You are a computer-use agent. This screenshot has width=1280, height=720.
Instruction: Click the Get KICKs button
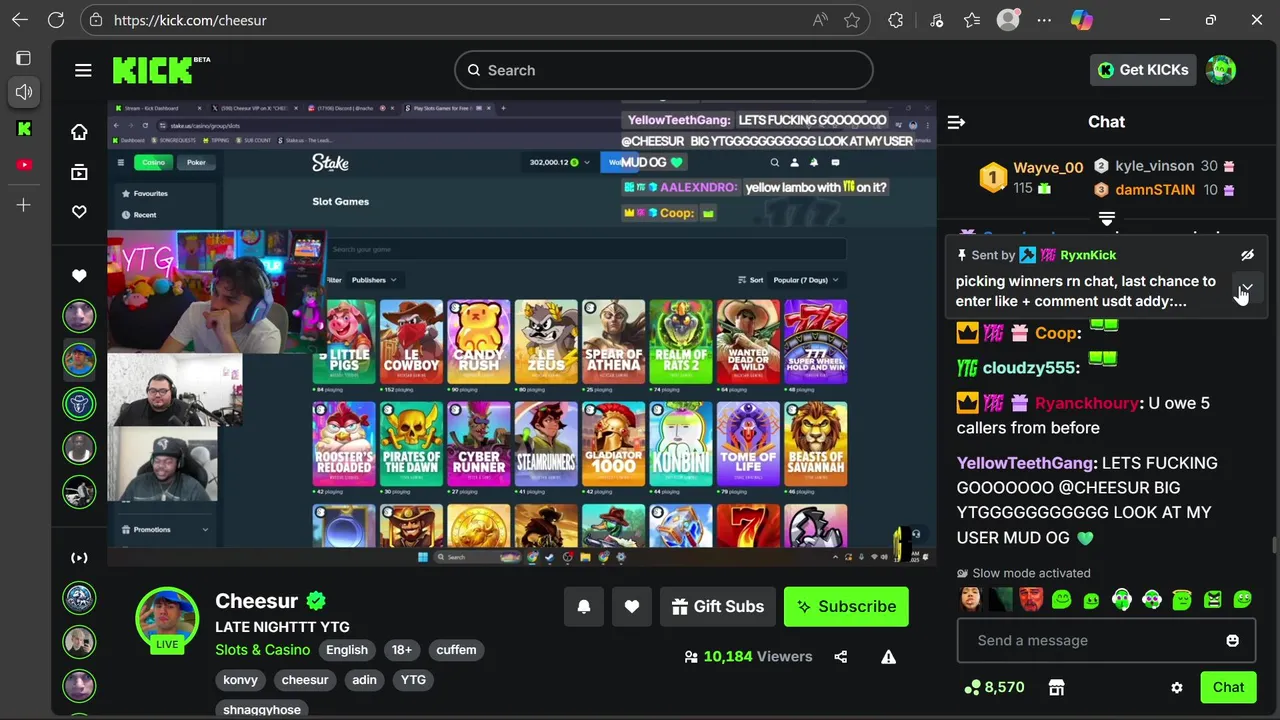point(1143,70)
